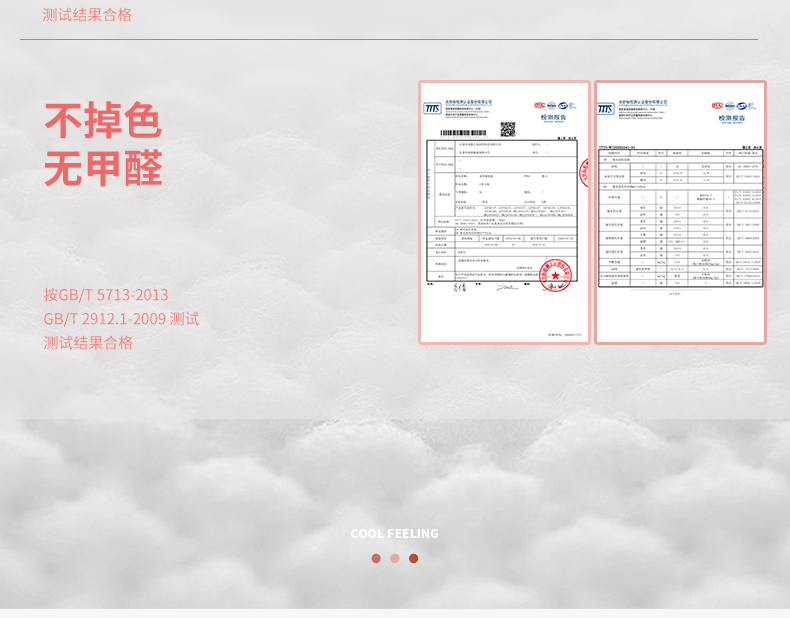Select the first carousel dot
790x618 pixels.
pos(376,558)
